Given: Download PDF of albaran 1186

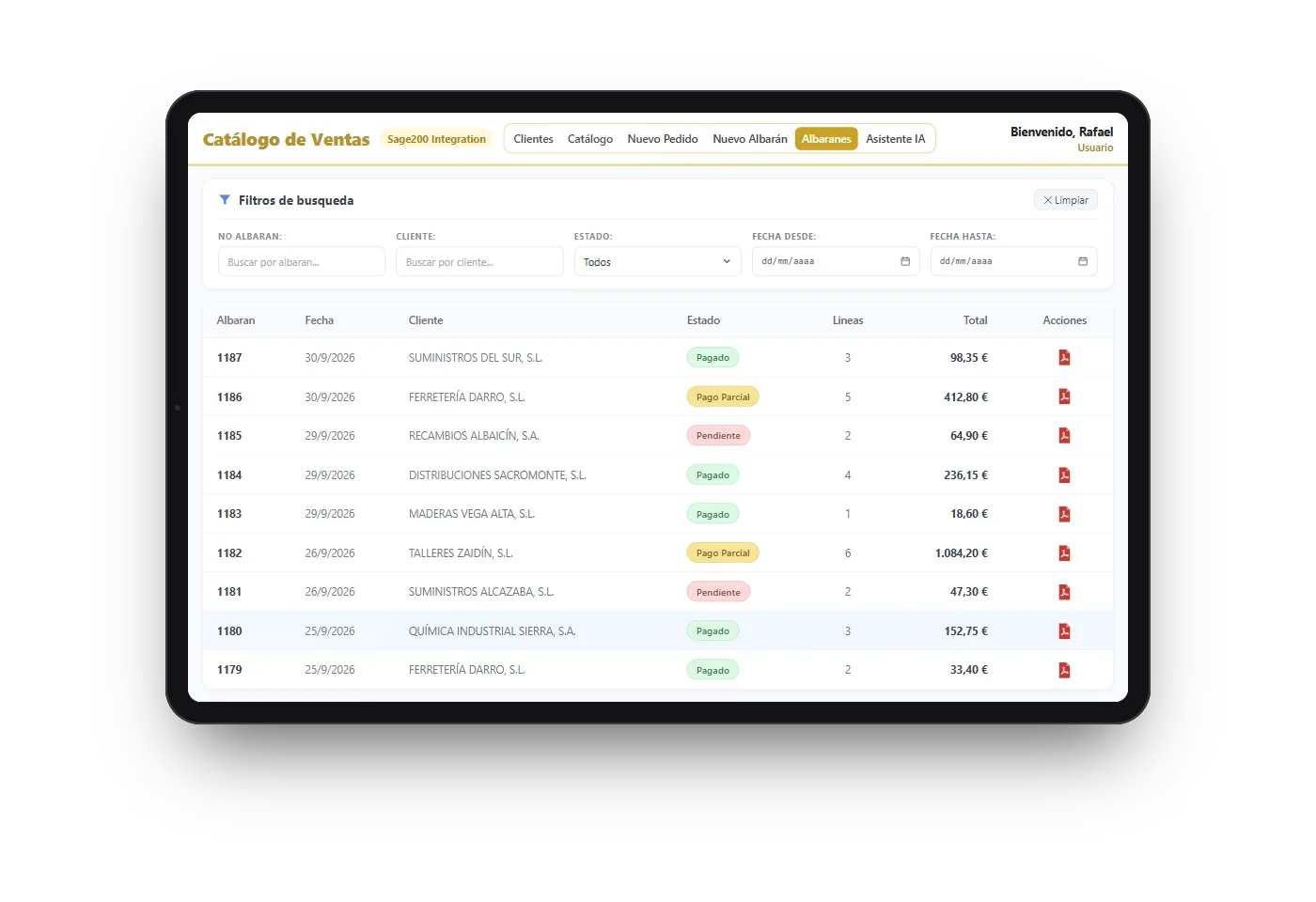Looking at the screenshot, I should (1064, 397).
